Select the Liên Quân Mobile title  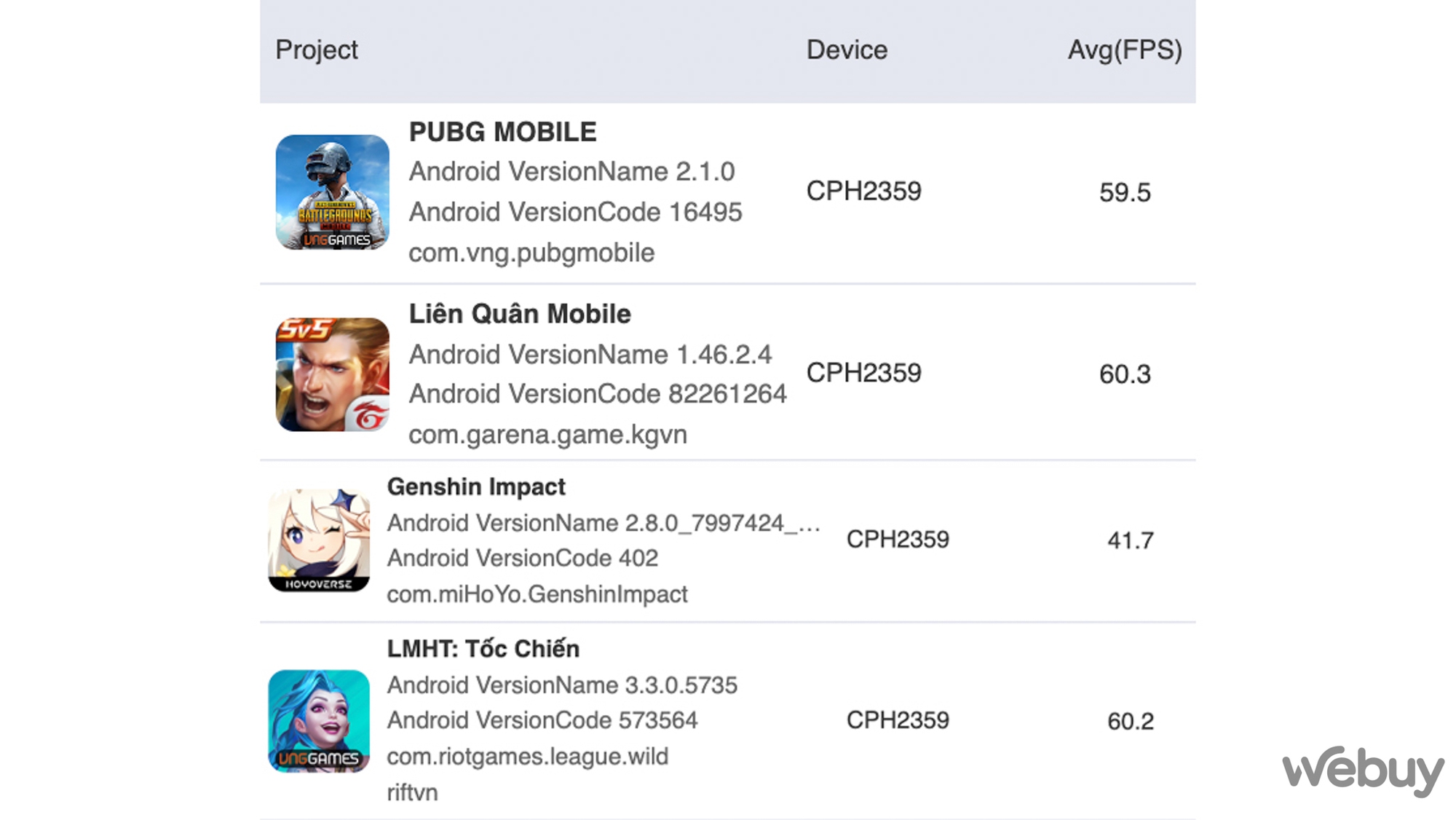519,314
